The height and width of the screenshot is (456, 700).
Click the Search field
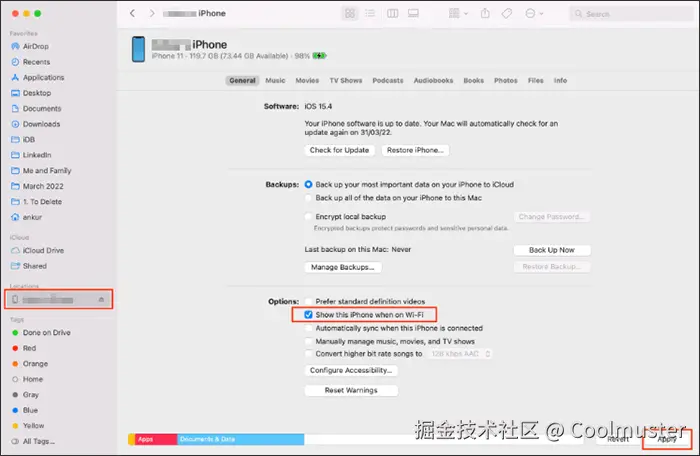(x=631, y=14)
